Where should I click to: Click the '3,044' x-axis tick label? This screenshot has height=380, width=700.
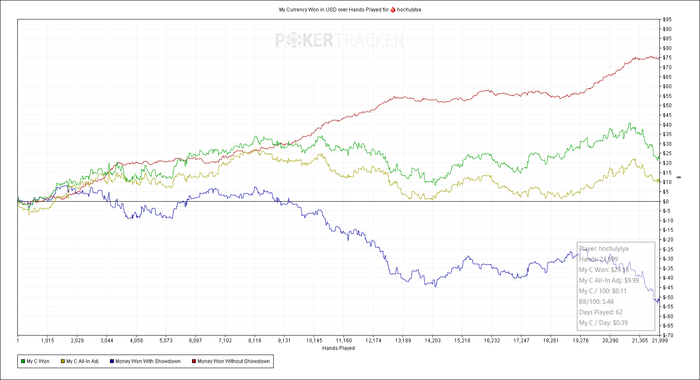107,340
